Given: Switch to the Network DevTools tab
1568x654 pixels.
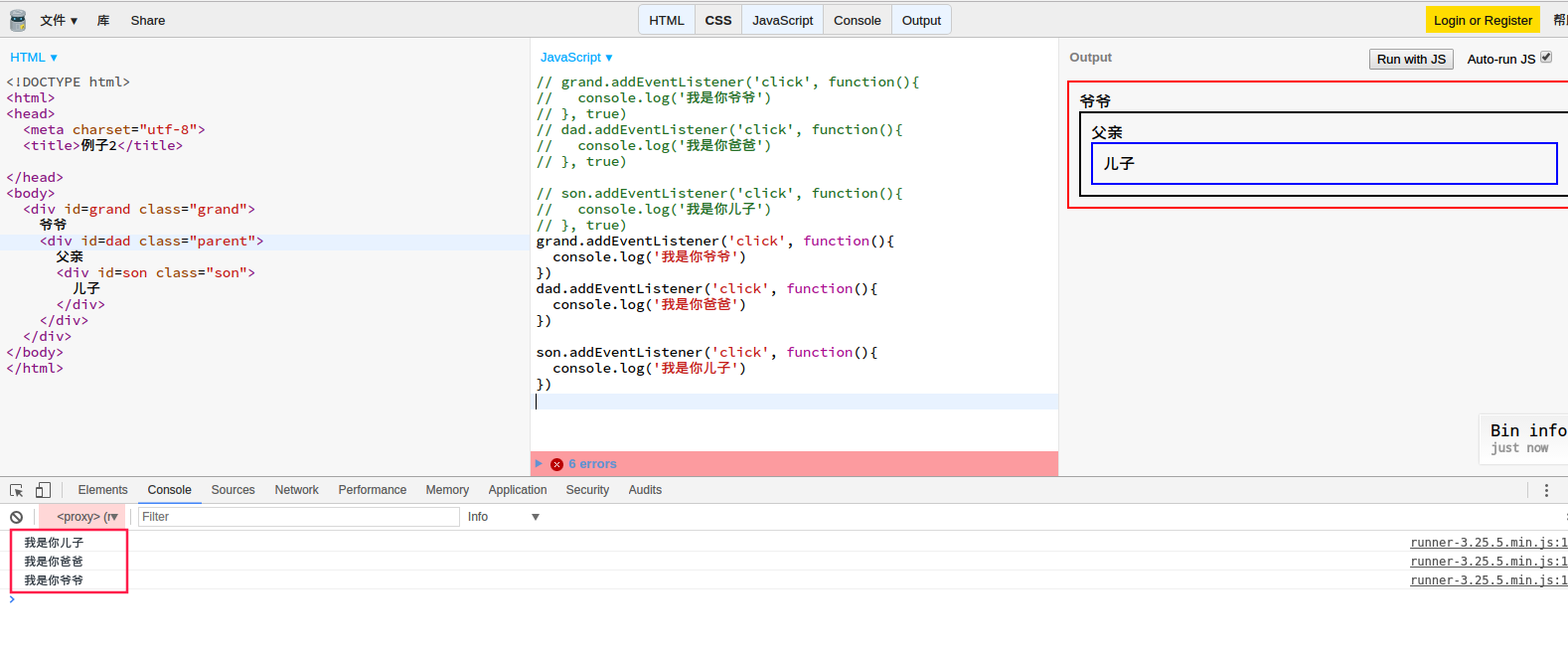Looking at the screenshot, I should [x=297, y=490].
